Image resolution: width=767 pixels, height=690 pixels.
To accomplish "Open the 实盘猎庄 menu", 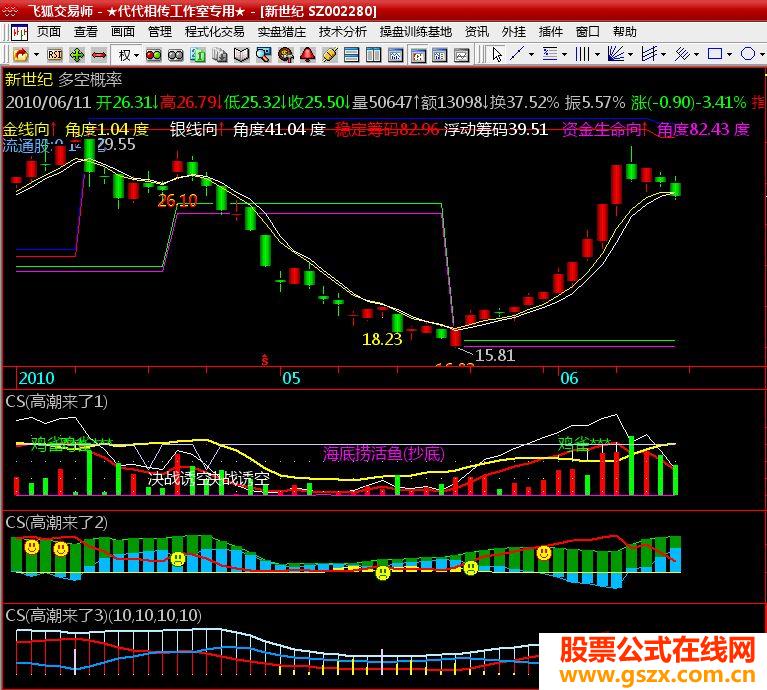I will [282, 32].
